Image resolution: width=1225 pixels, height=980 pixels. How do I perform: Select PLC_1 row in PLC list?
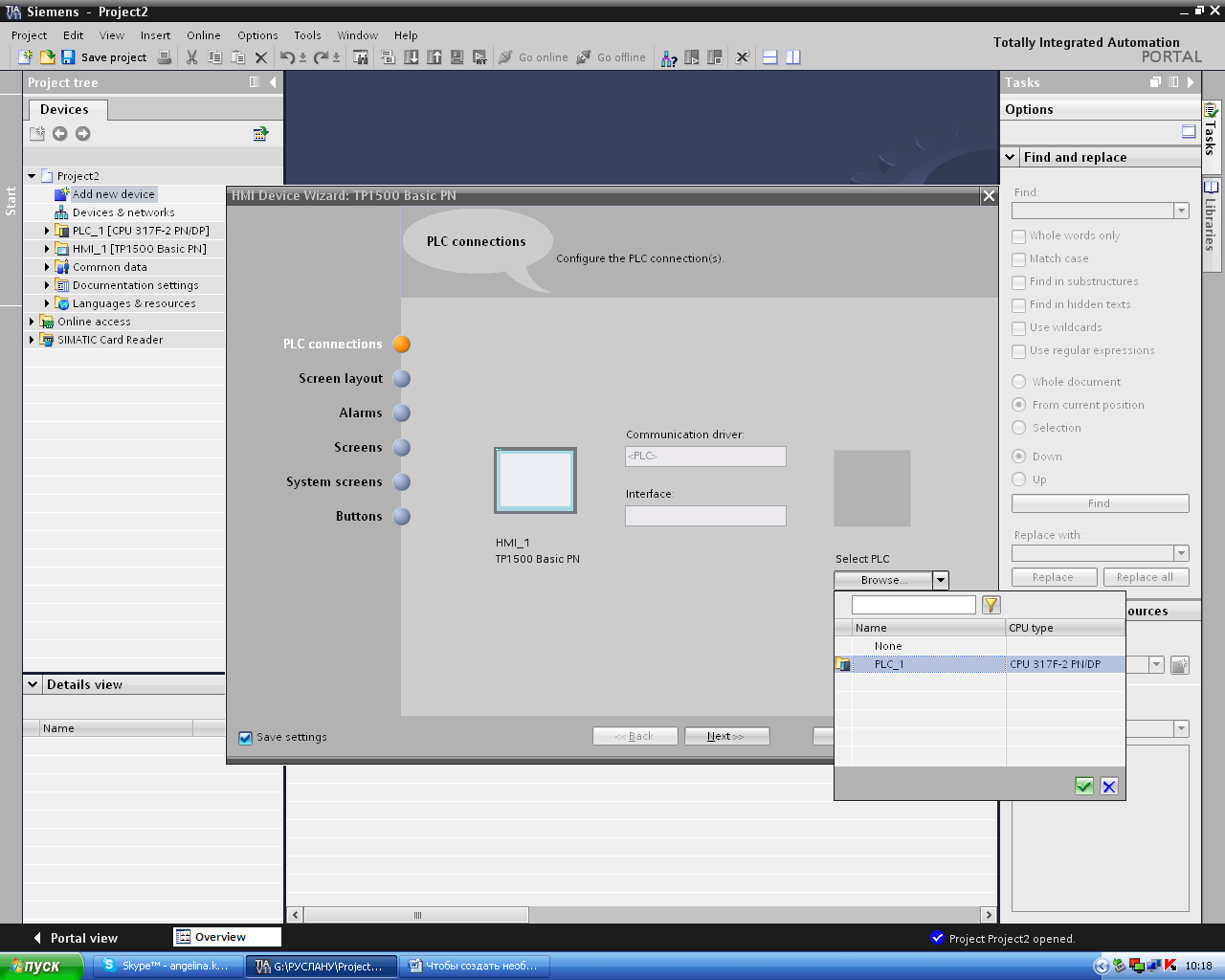point(979,664)
